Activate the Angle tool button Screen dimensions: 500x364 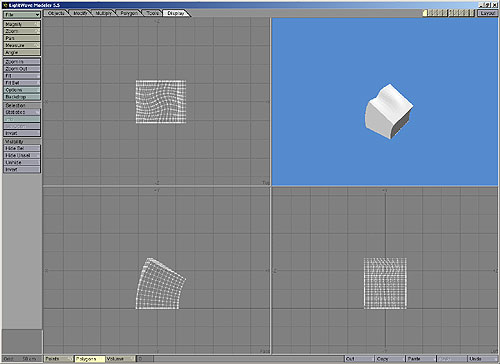coord(22,52)
